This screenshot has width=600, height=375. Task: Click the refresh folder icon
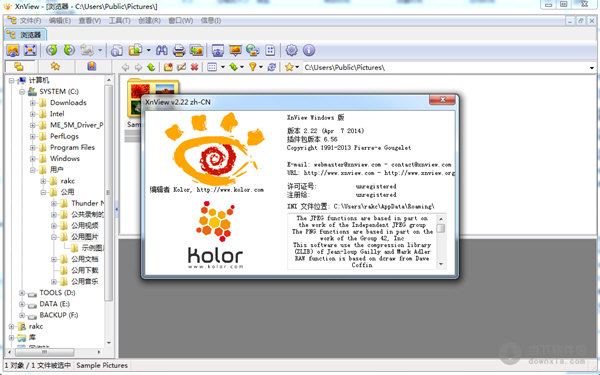(272, 67)
